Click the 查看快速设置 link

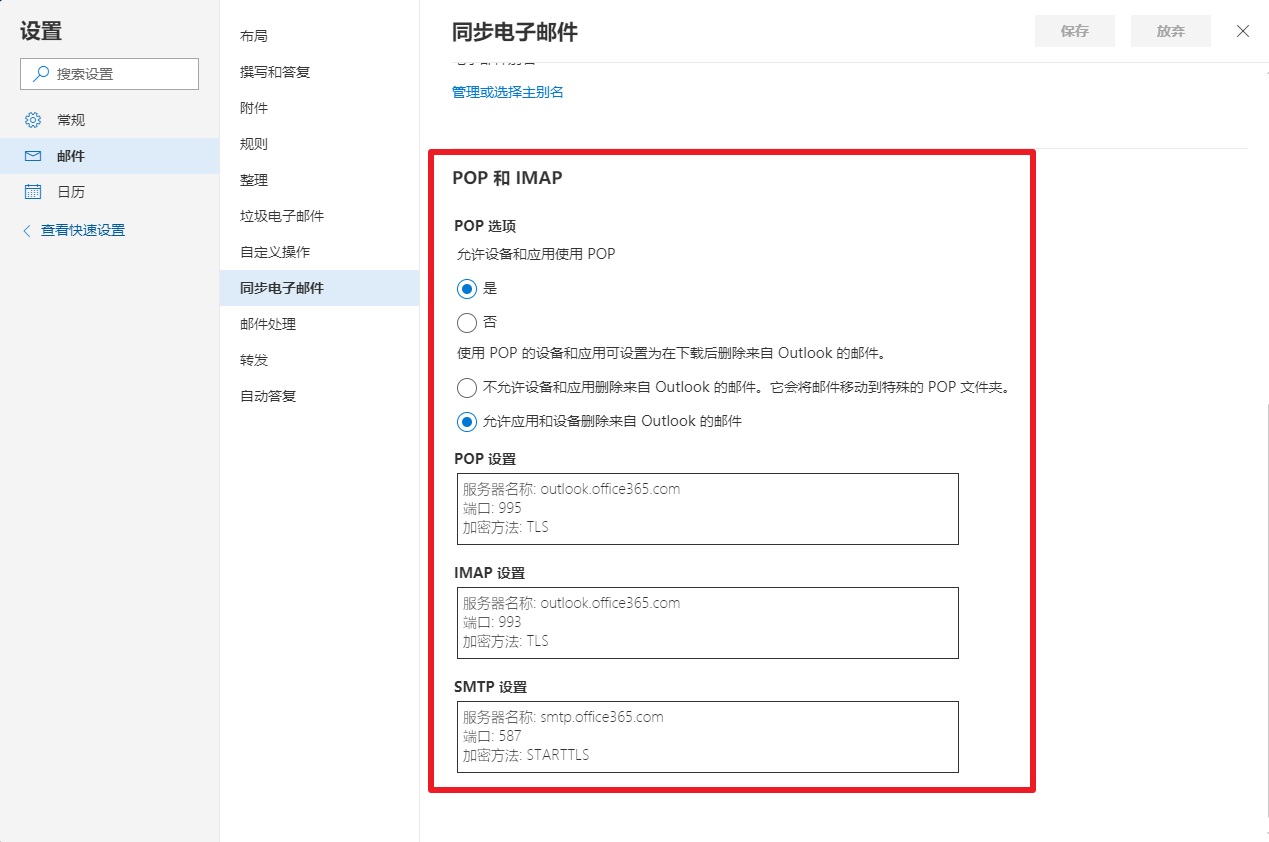83,231
